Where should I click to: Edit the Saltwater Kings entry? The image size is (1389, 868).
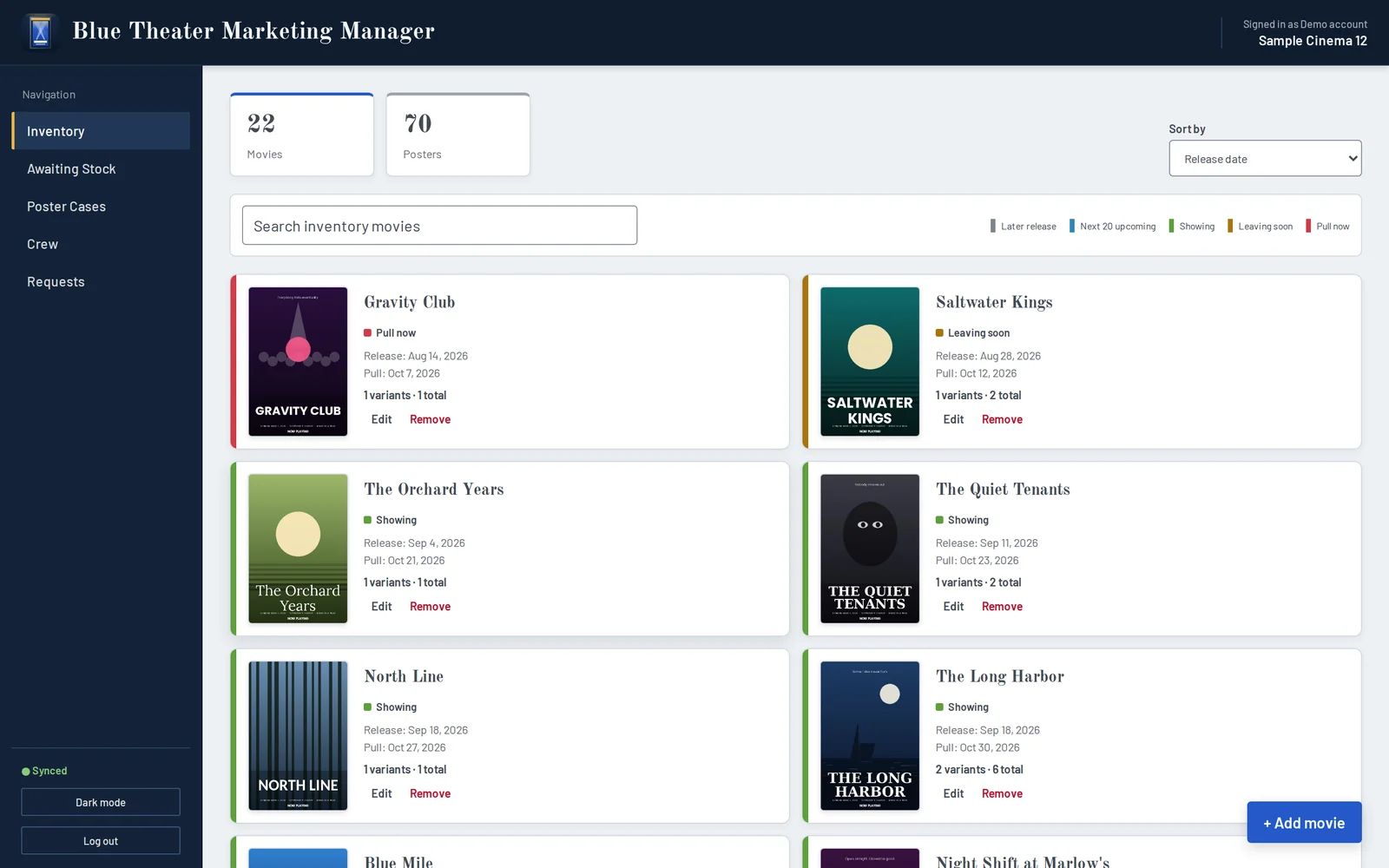point(954,419)
